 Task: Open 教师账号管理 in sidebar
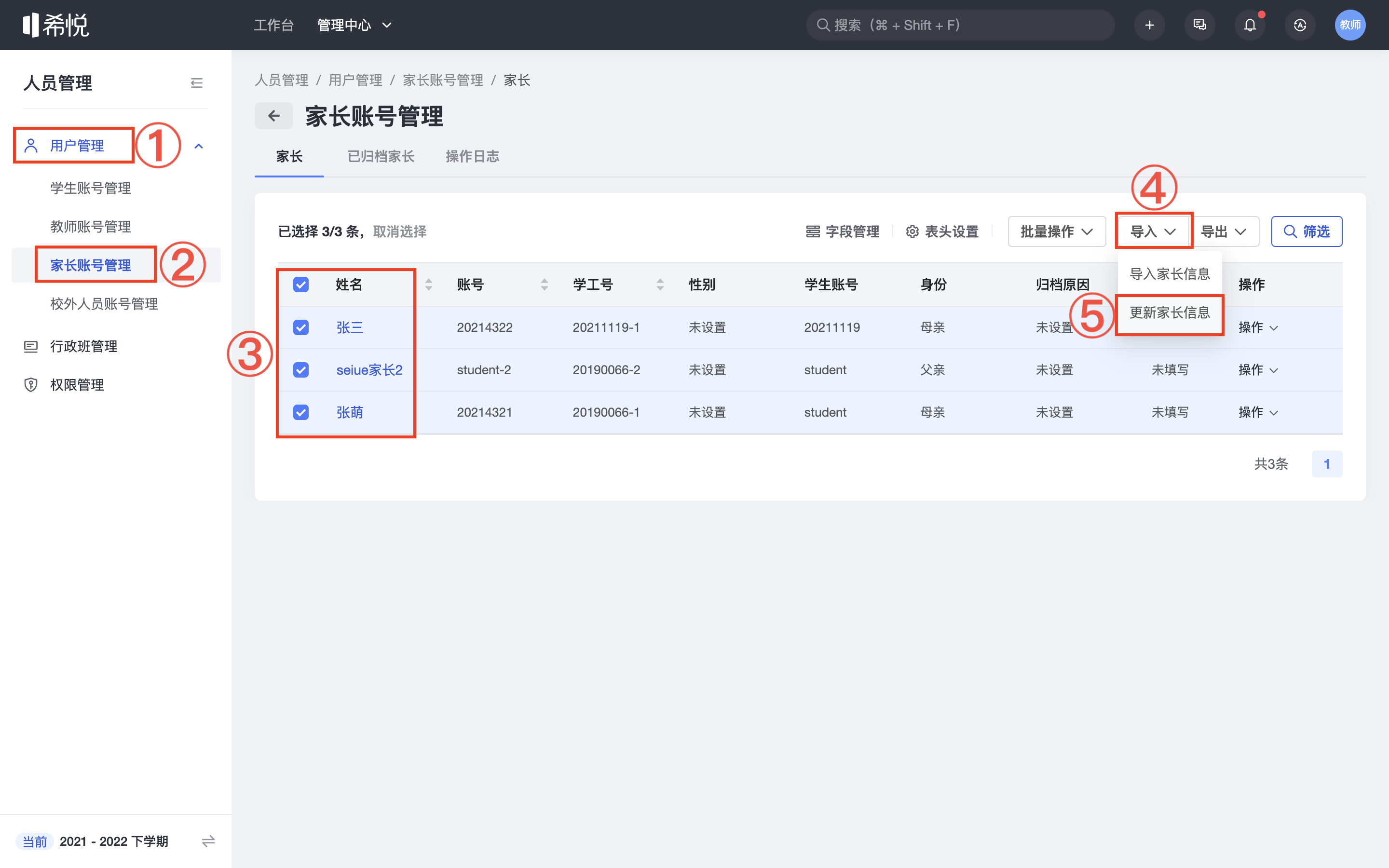tap(91, 226)
